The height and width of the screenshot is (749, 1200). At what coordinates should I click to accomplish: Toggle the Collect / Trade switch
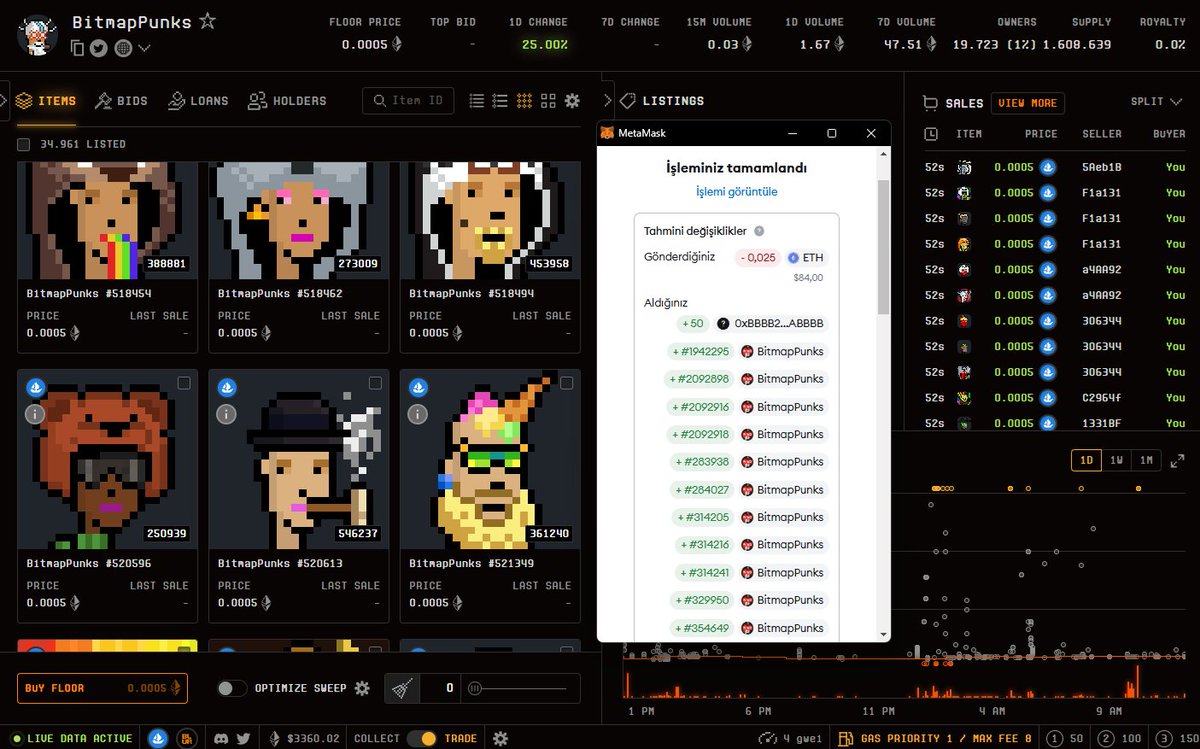(x=422, y=738)
